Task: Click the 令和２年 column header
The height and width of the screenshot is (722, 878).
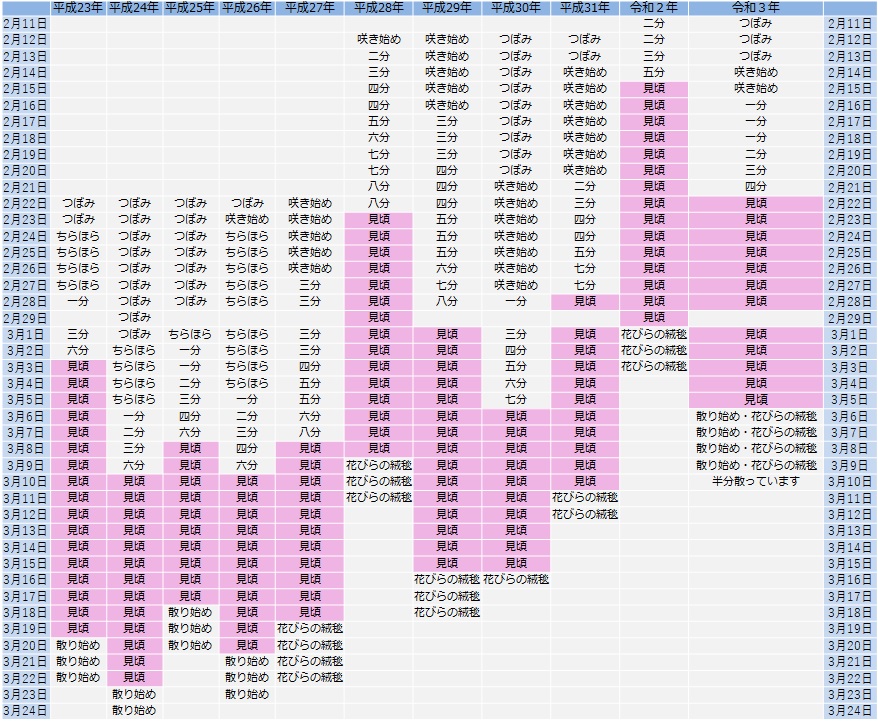Action: coord(652,7)
